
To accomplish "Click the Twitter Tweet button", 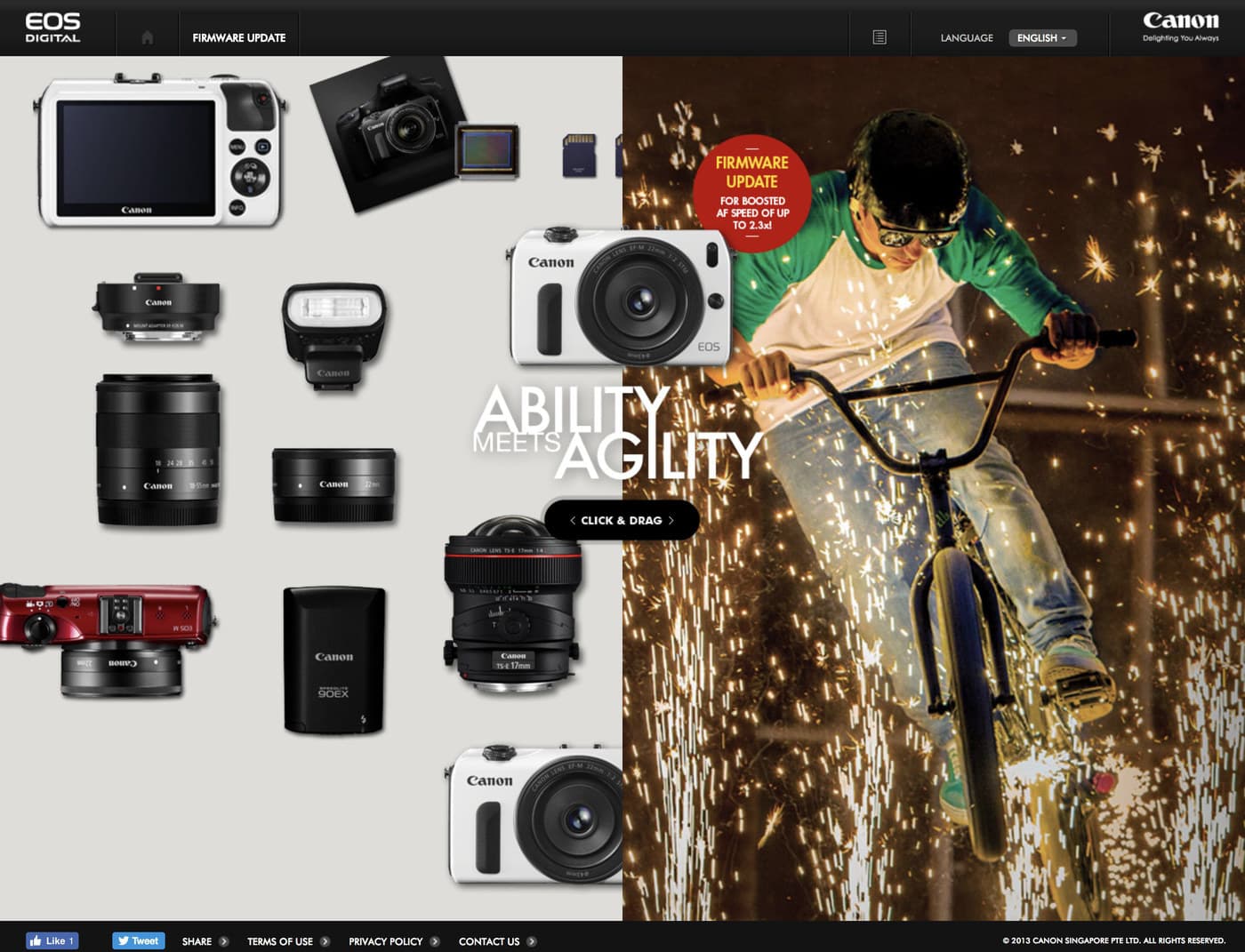I will point(139,940).
